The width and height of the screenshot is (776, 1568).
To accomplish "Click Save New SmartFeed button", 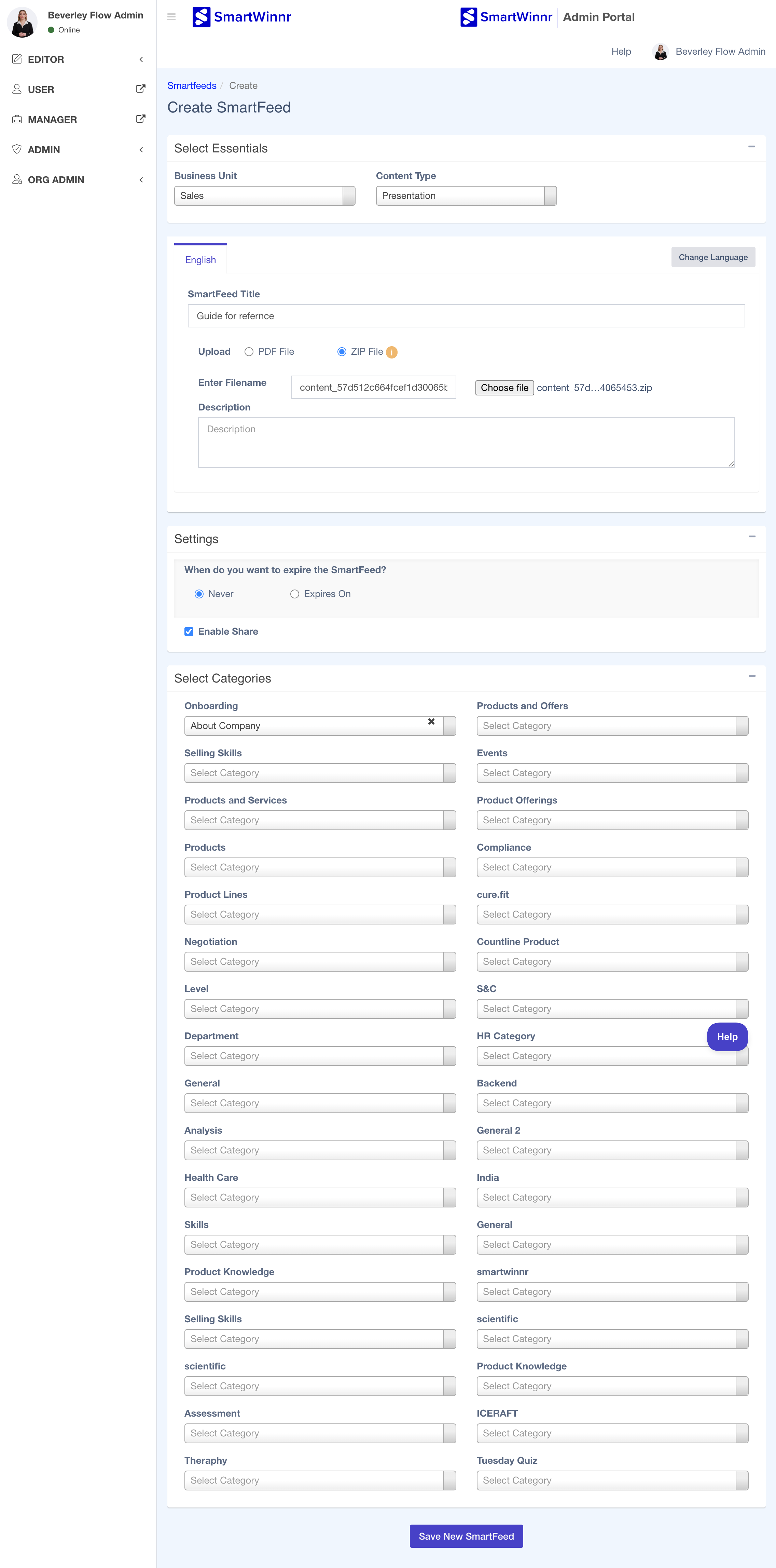I will [x=466, y=1536].
